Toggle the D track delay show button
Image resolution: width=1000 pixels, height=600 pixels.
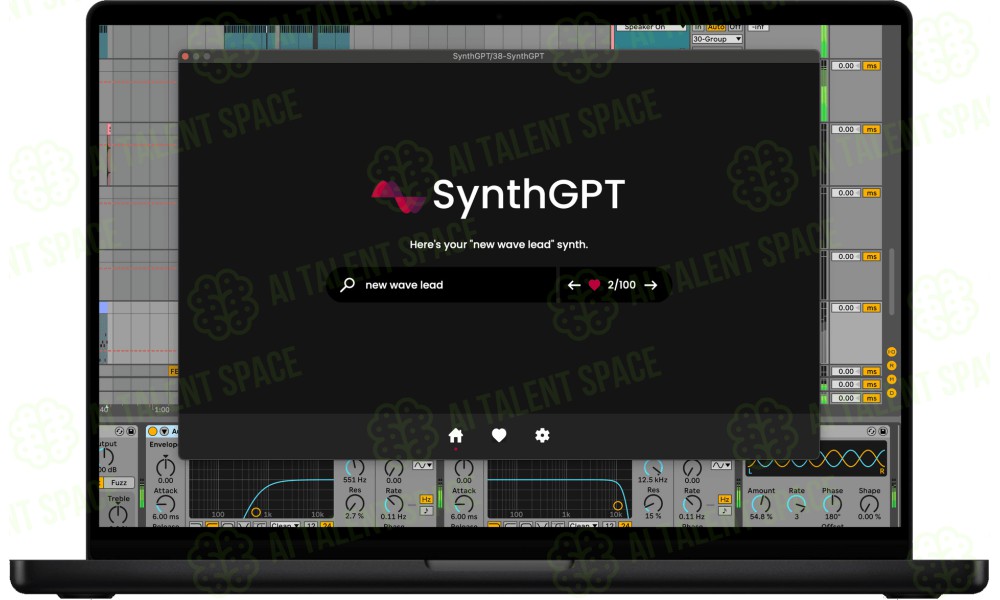click(892, 393)
